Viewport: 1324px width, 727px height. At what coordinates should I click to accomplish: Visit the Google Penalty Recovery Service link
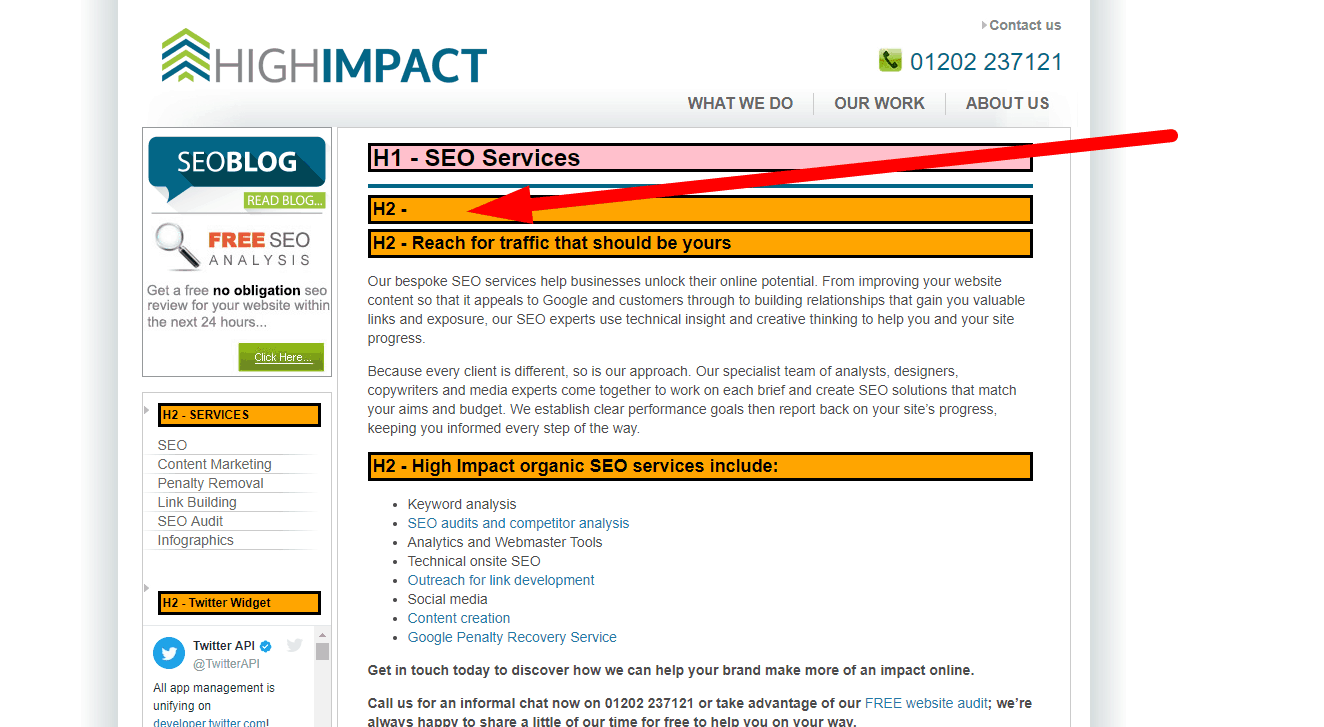pyautogui.click(x=511, y=636)
